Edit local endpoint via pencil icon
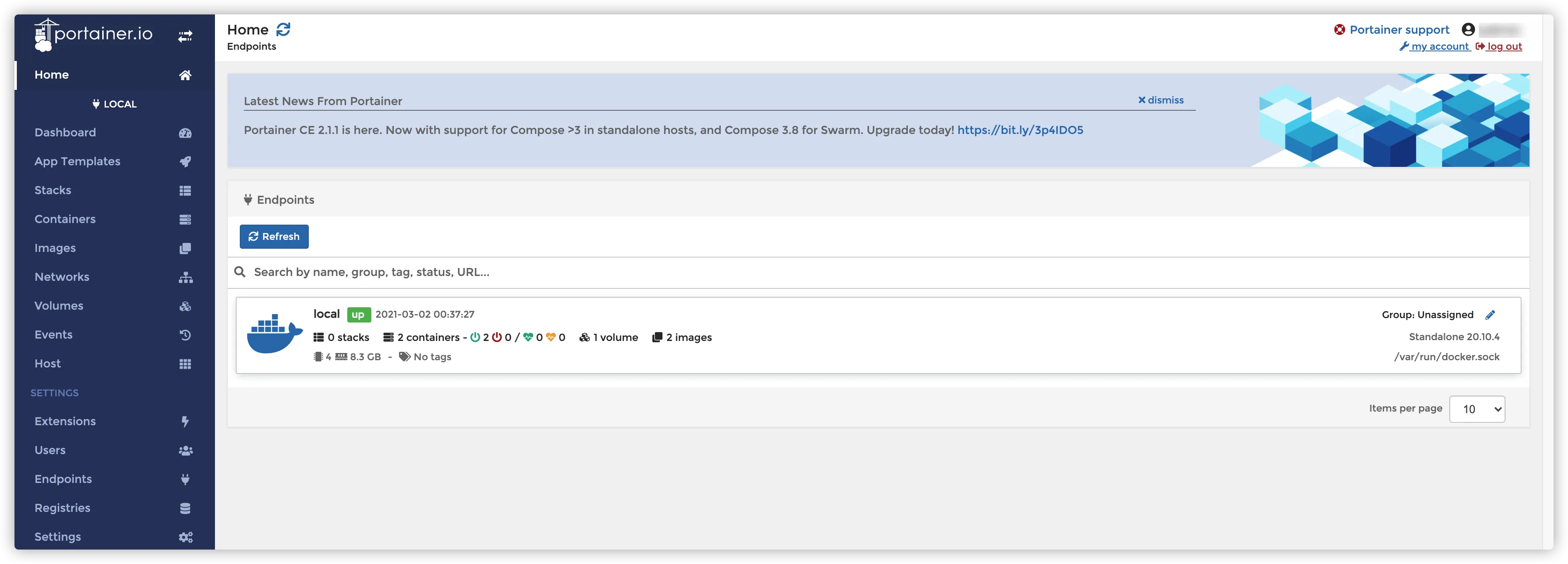Screen dimensions: 1568x564 (x=1489, y=315)
